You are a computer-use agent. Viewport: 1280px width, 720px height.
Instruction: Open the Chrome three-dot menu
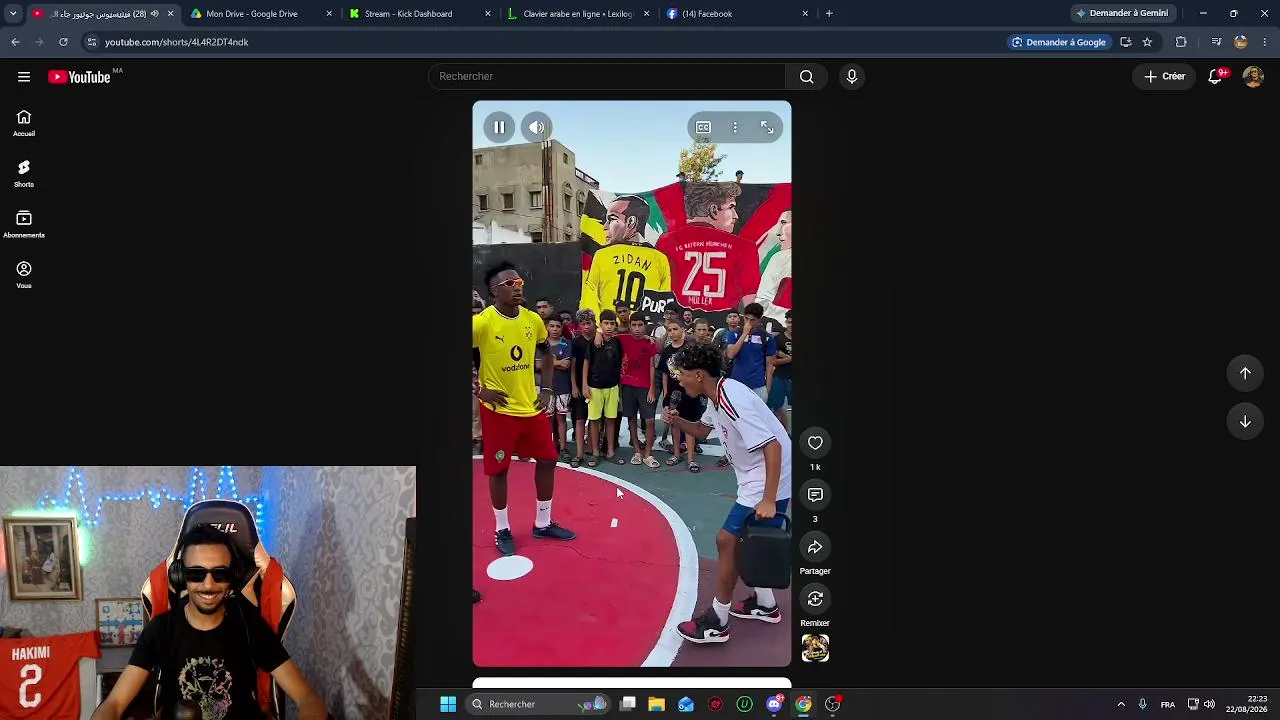point(1265,42)
